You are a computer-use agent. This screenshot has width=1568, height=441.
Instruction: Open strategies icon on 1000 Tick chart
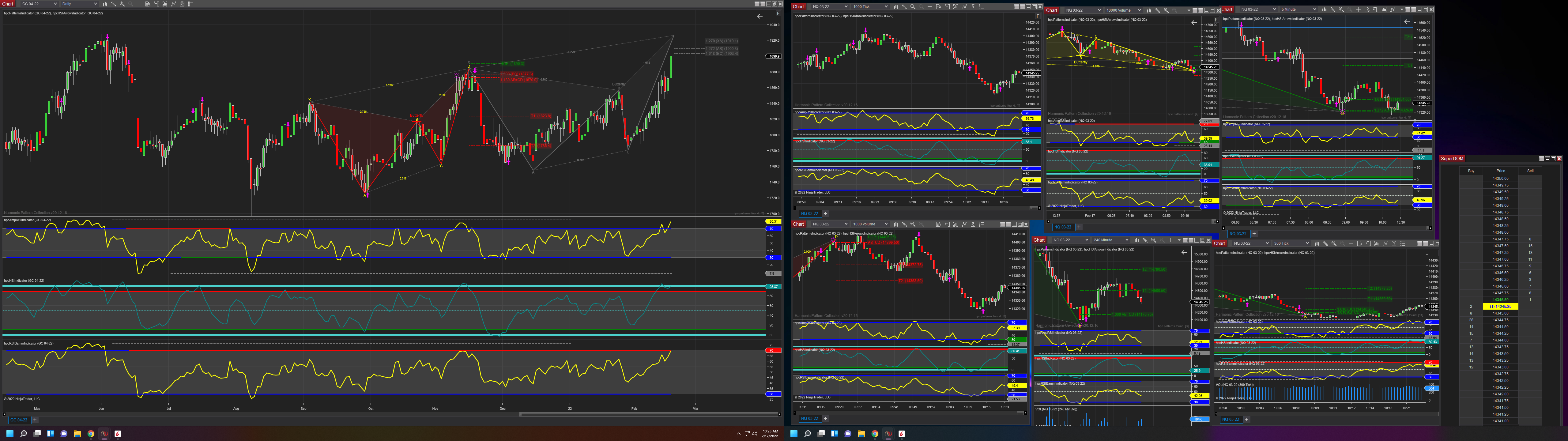973,7
